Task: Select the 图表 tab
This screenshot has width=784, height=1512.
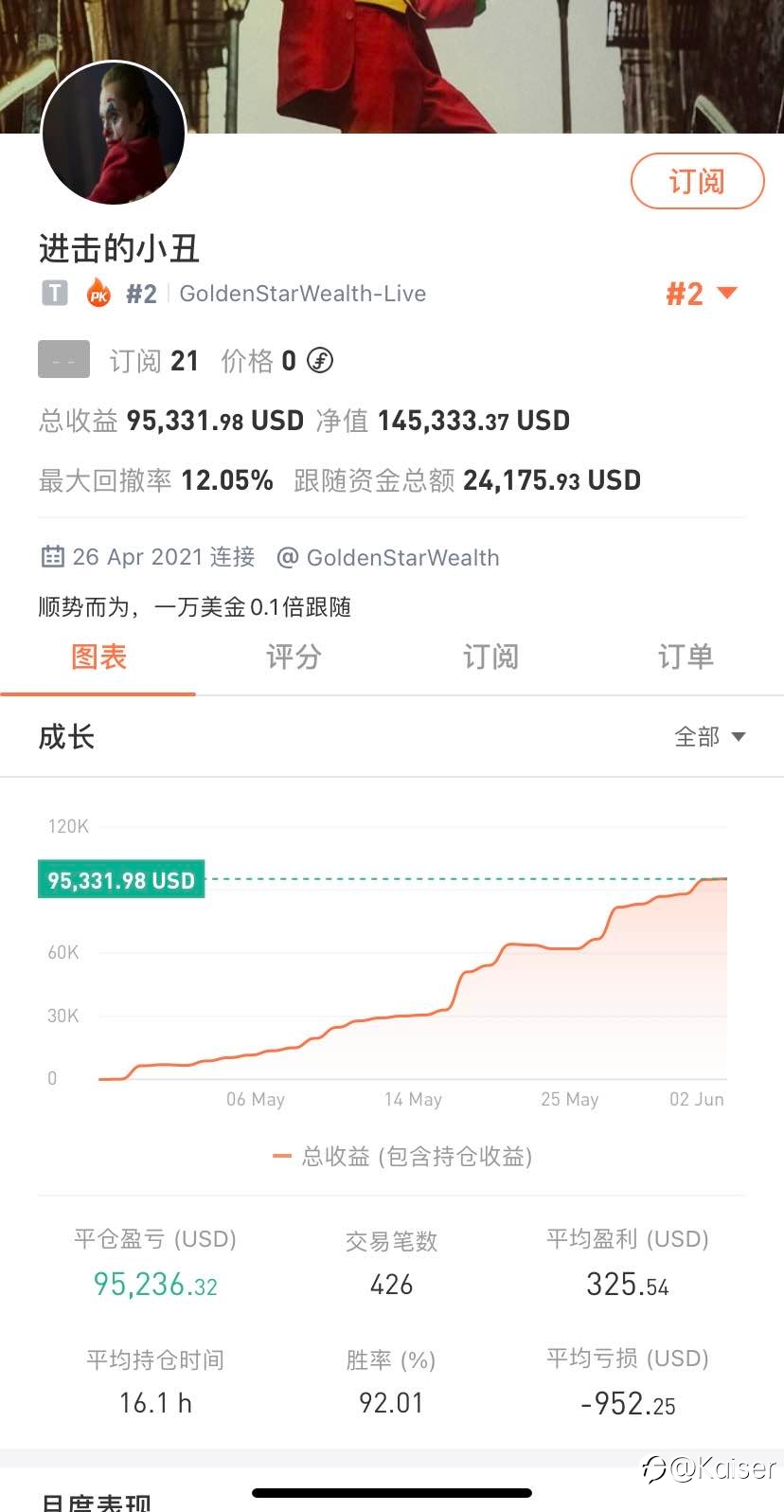Action: [x=98, y=657]
